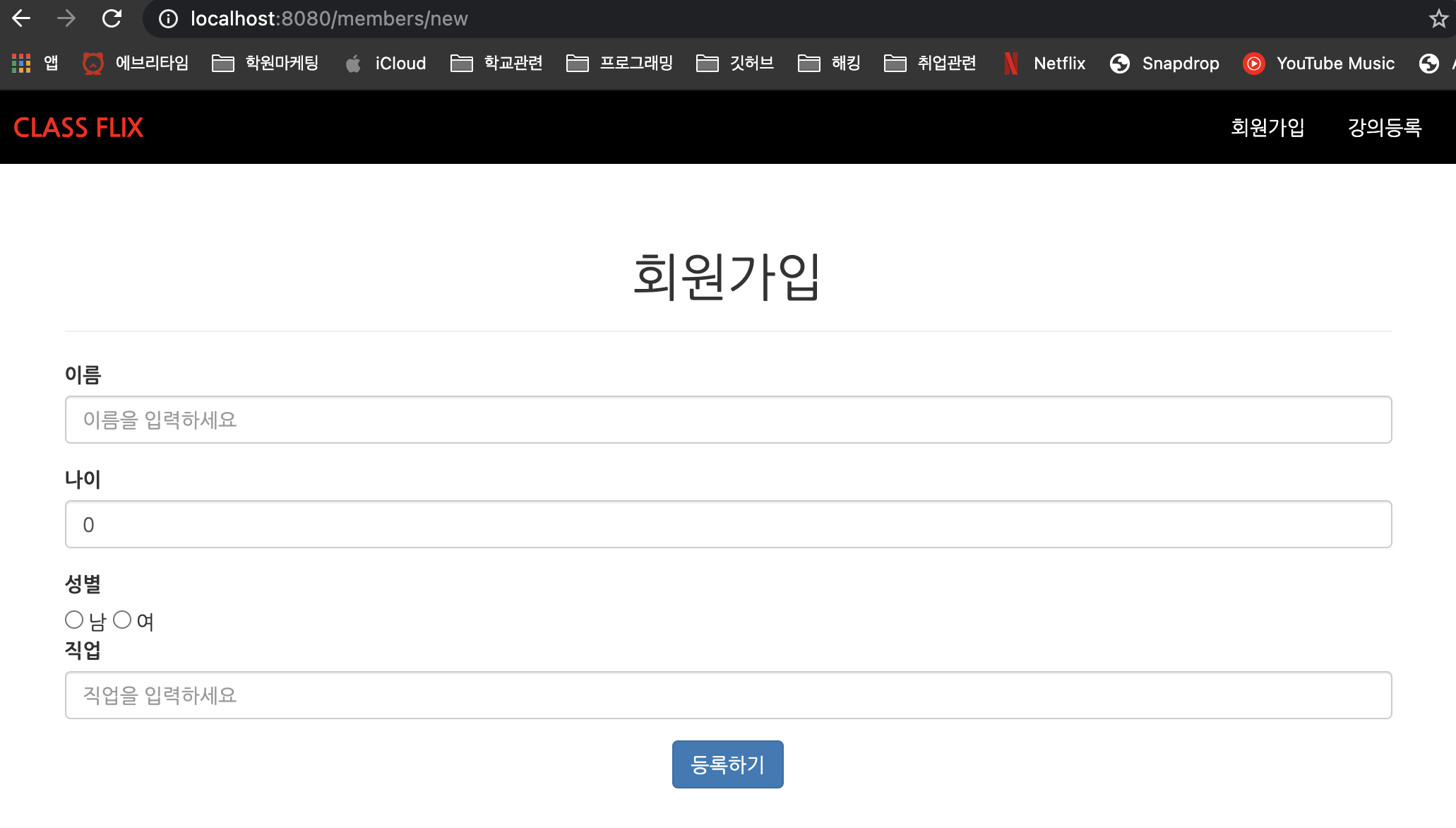This screenshot has width=1456, height=828.
Task: Open the 강의등록 nav menu item
Action: [1384, 127]
